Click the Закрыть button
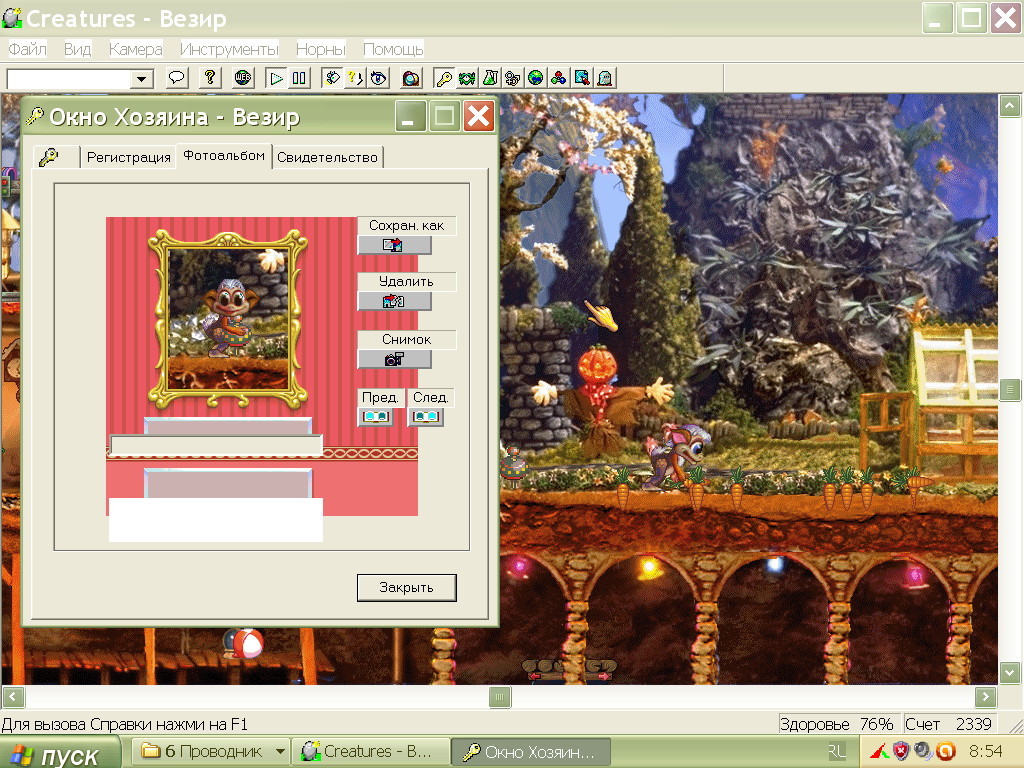 tap(406, 588)
